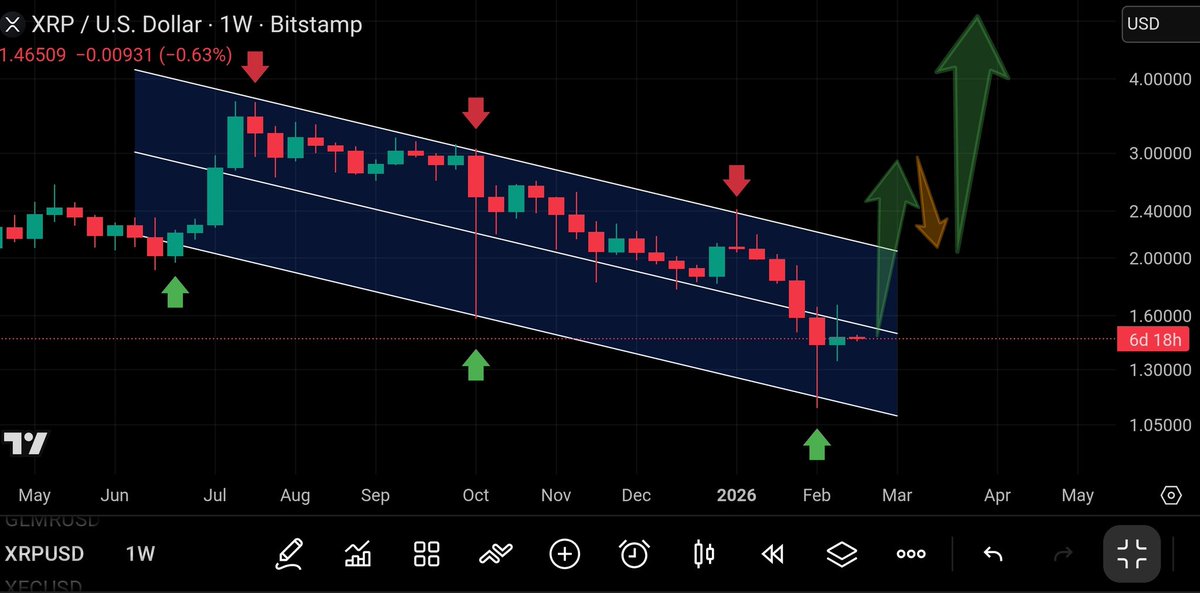This screenshot has height=593, width=1200.
Task: Close symbol via X near XRP title
Action: tap(14, 25)
